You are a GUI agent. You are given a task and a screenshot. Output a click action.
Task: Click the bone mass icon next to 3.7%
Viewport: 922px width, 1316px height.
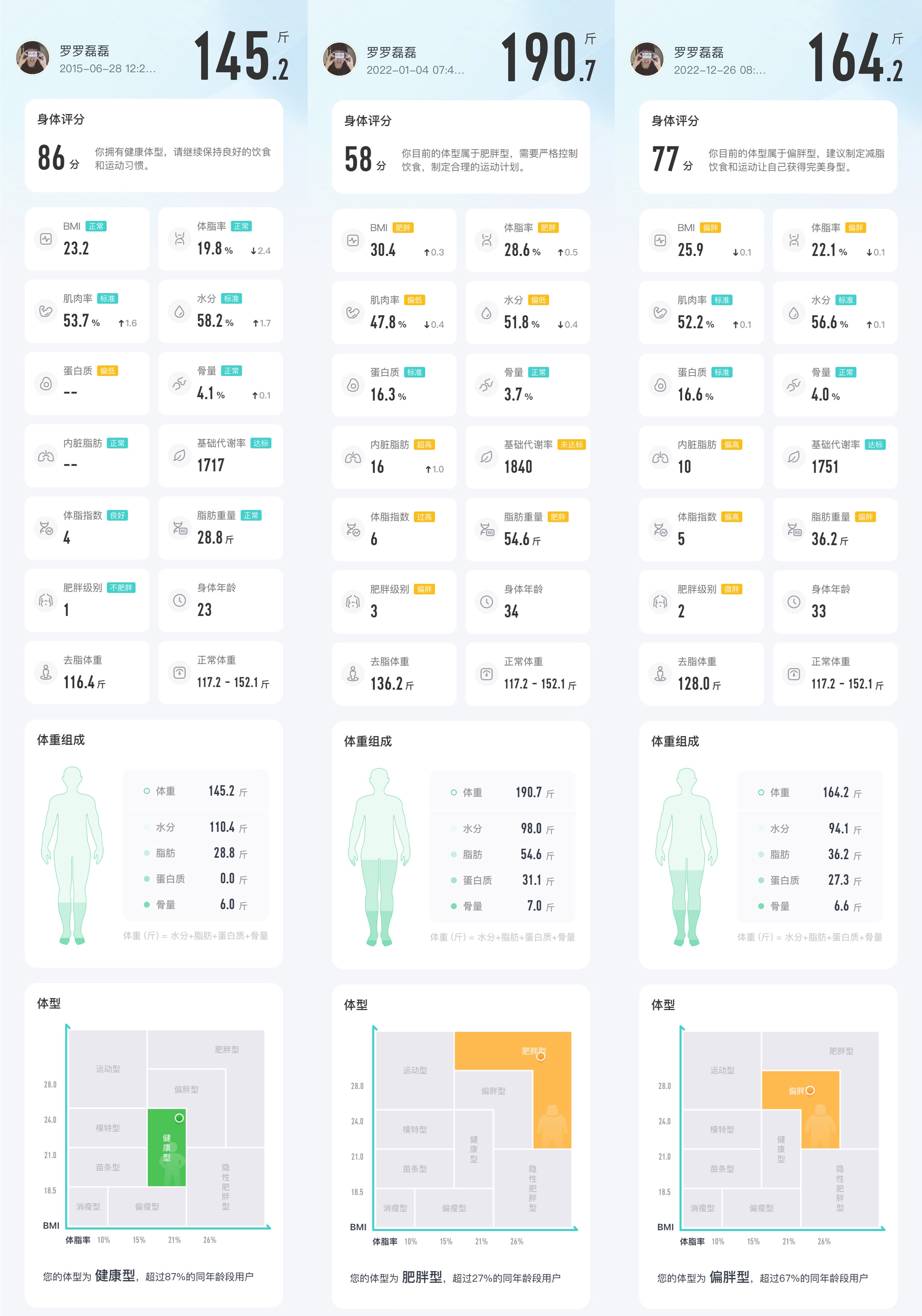click(486, 385)
